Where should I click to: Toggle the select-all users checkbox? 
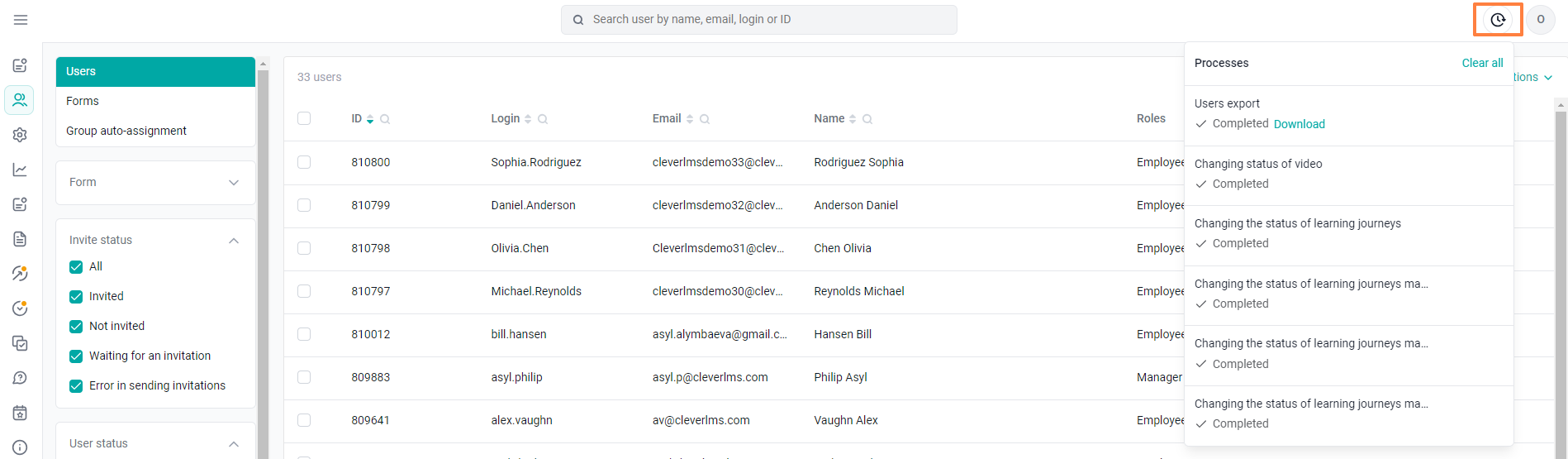point(304,118)
